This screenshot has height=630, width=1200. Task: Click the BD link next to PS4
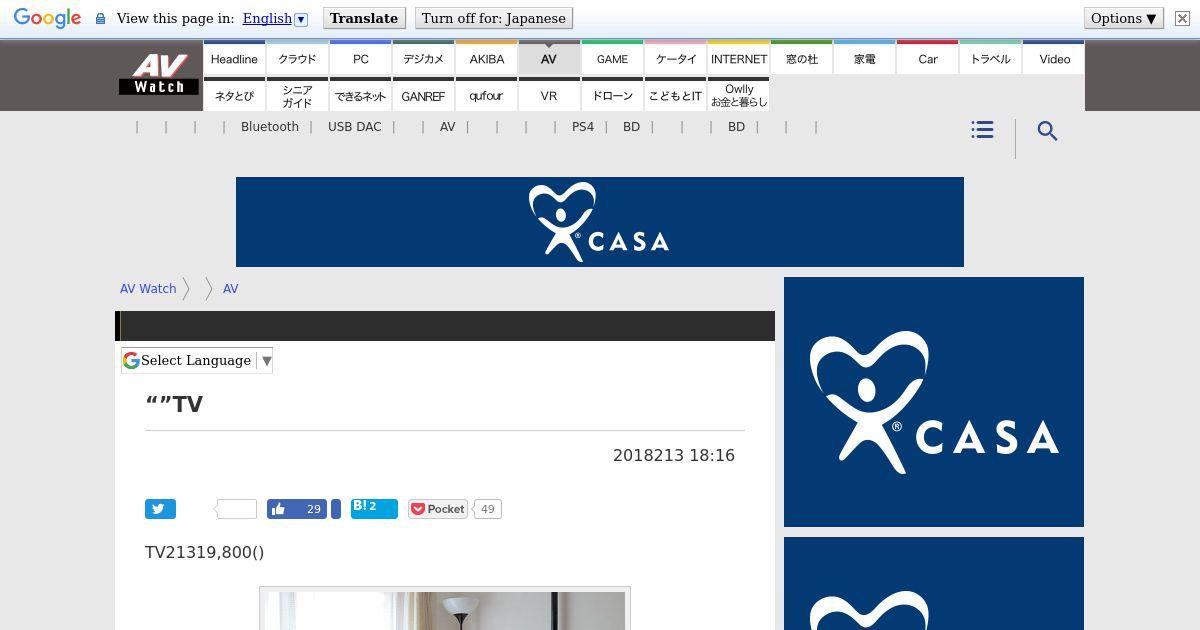click(x=631, y=127)
